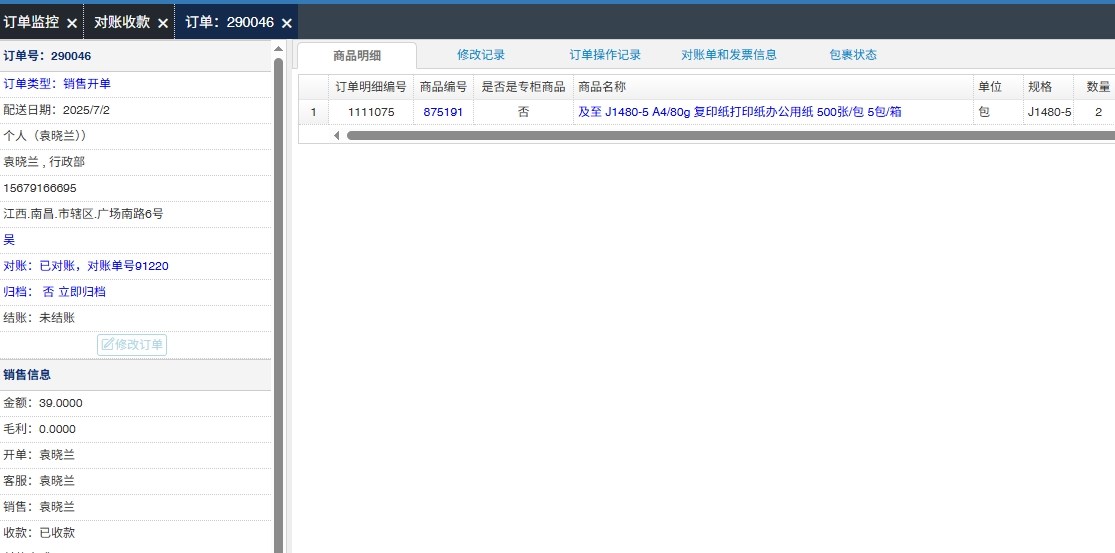Click the 收款：已收款 line
The image size is (1115, 553).
(x=136, y=533)
